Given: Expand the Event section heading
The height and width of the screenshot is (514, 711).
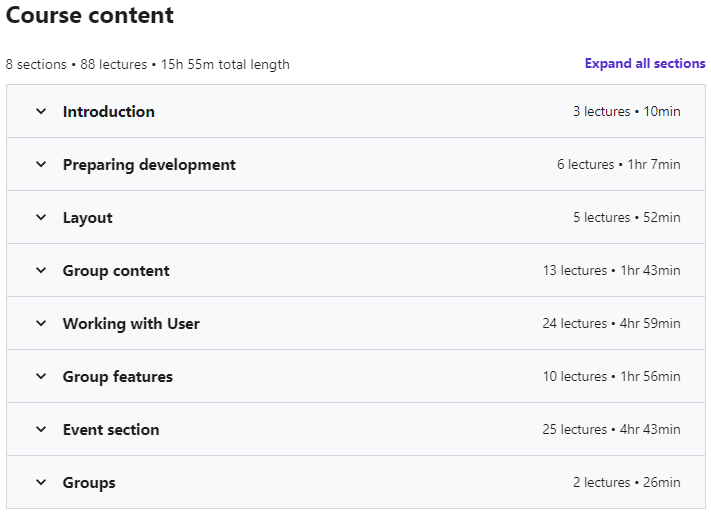Looking at the screenshot, I should click(x=111, y=430).
